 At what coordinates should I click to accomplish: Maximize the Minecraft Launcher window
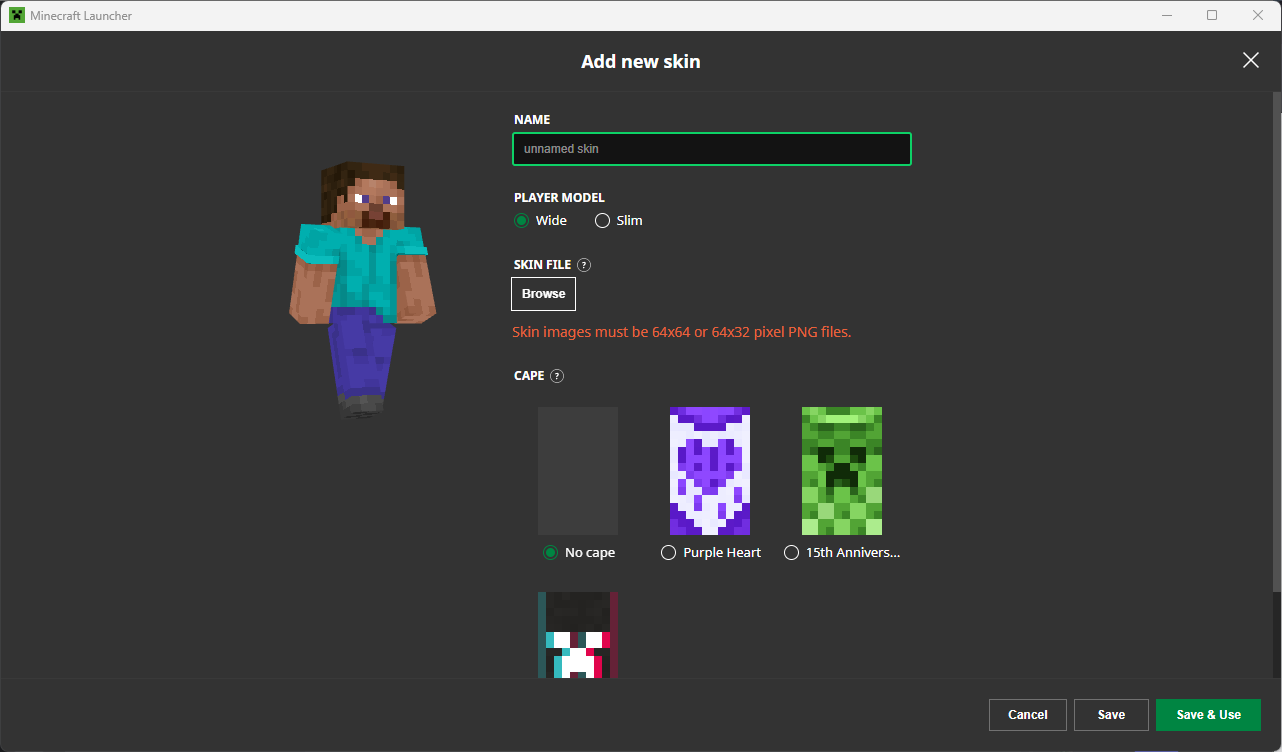point(1212,15)
